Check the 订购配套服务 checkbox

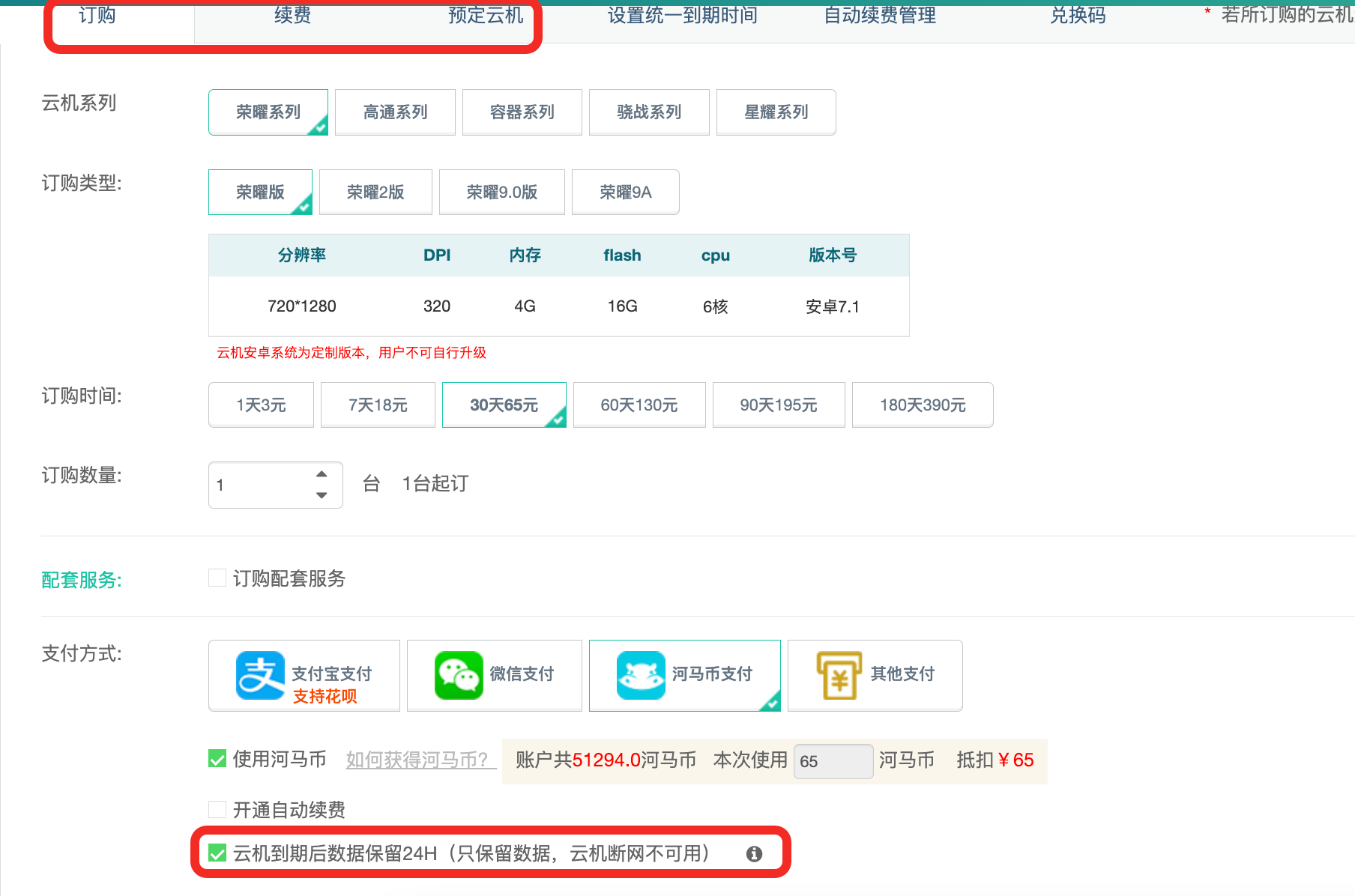(217, 578)
